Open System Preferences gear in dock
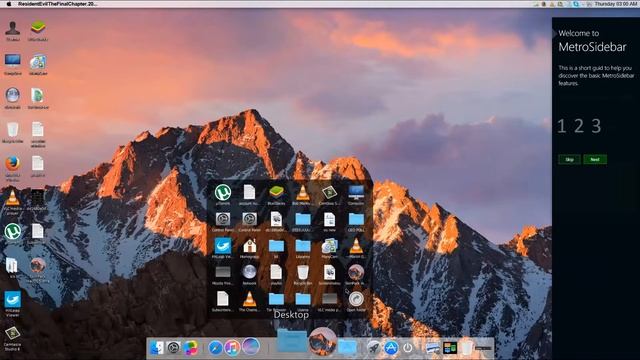The width and height of the screenshot is (640, 360). click(173, 348)
